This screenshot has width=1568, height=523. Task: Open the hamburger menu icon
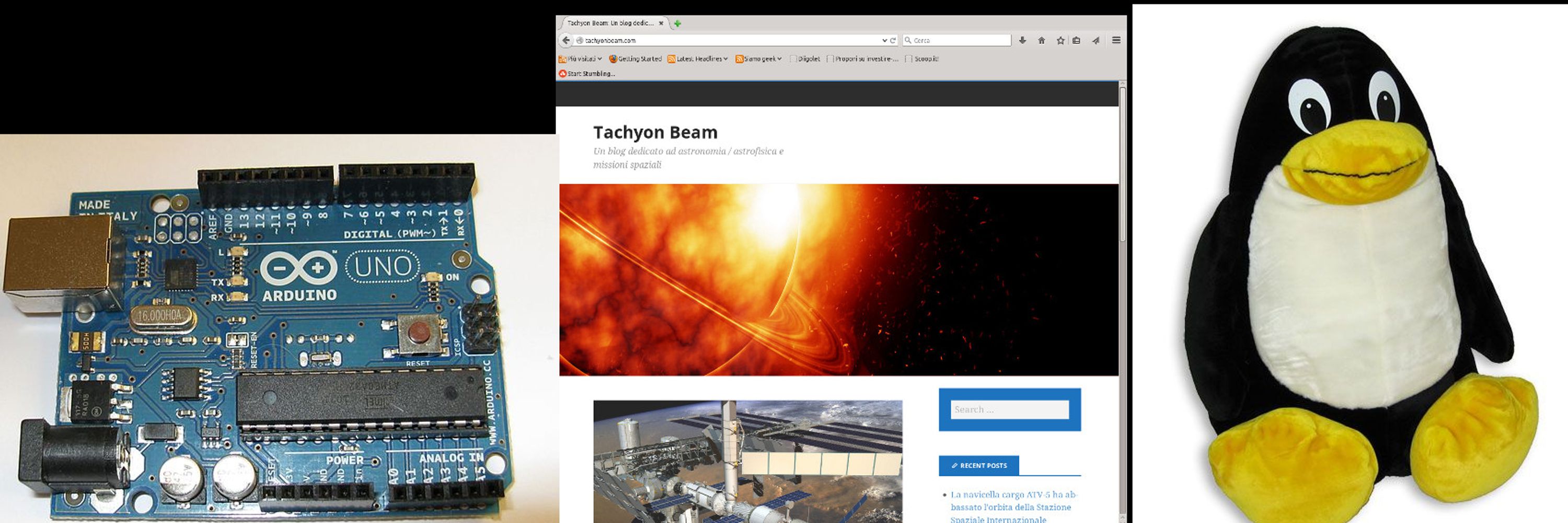(x=1116, y=40)
